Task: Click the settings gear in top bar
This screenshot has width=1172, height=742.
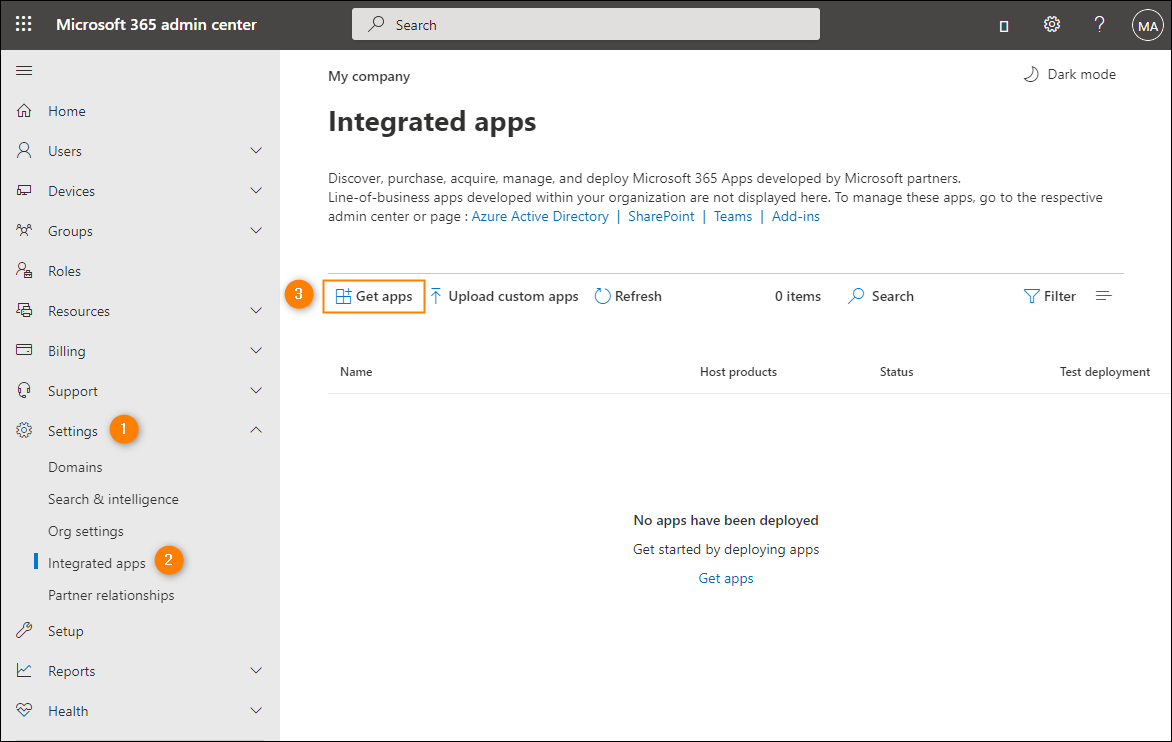Action: click(x=1052, y=25)
